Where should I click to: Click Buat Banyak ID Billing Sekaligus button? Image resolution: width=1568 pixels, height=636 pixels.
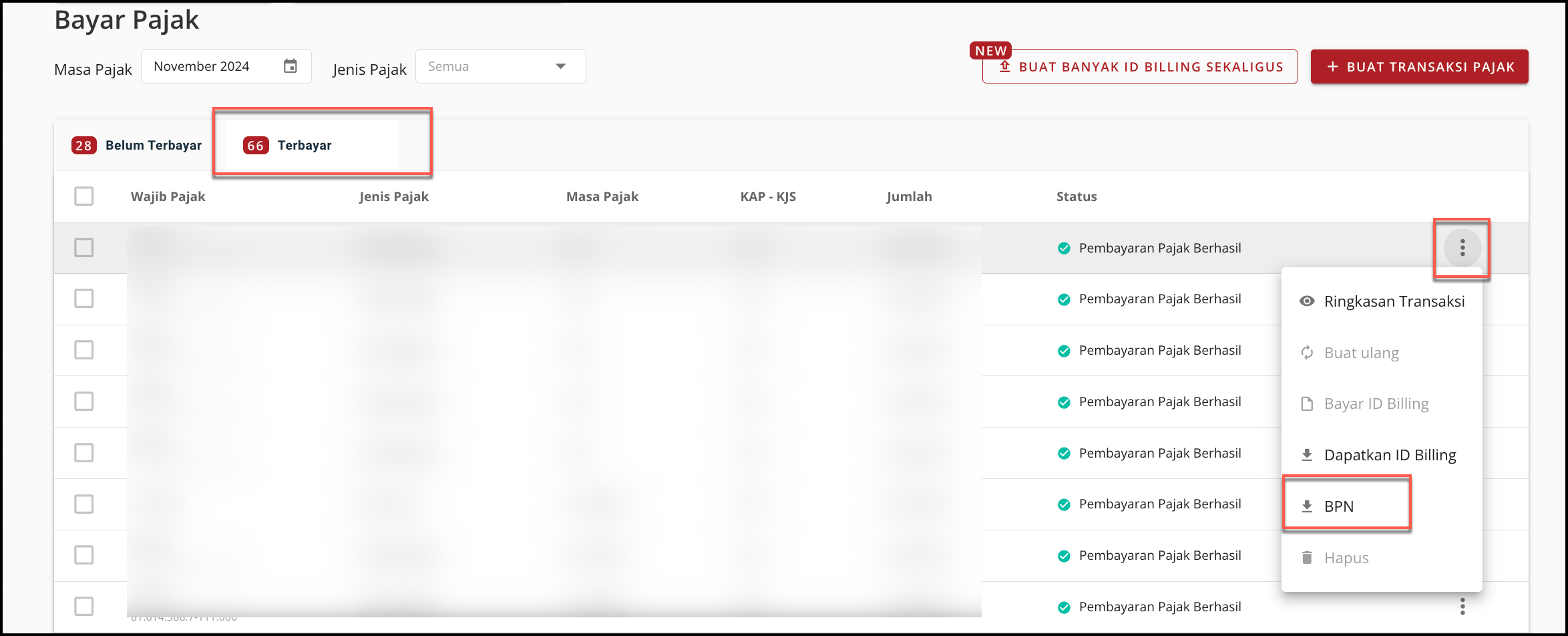pyautogui.click(x=1140, y=67)
